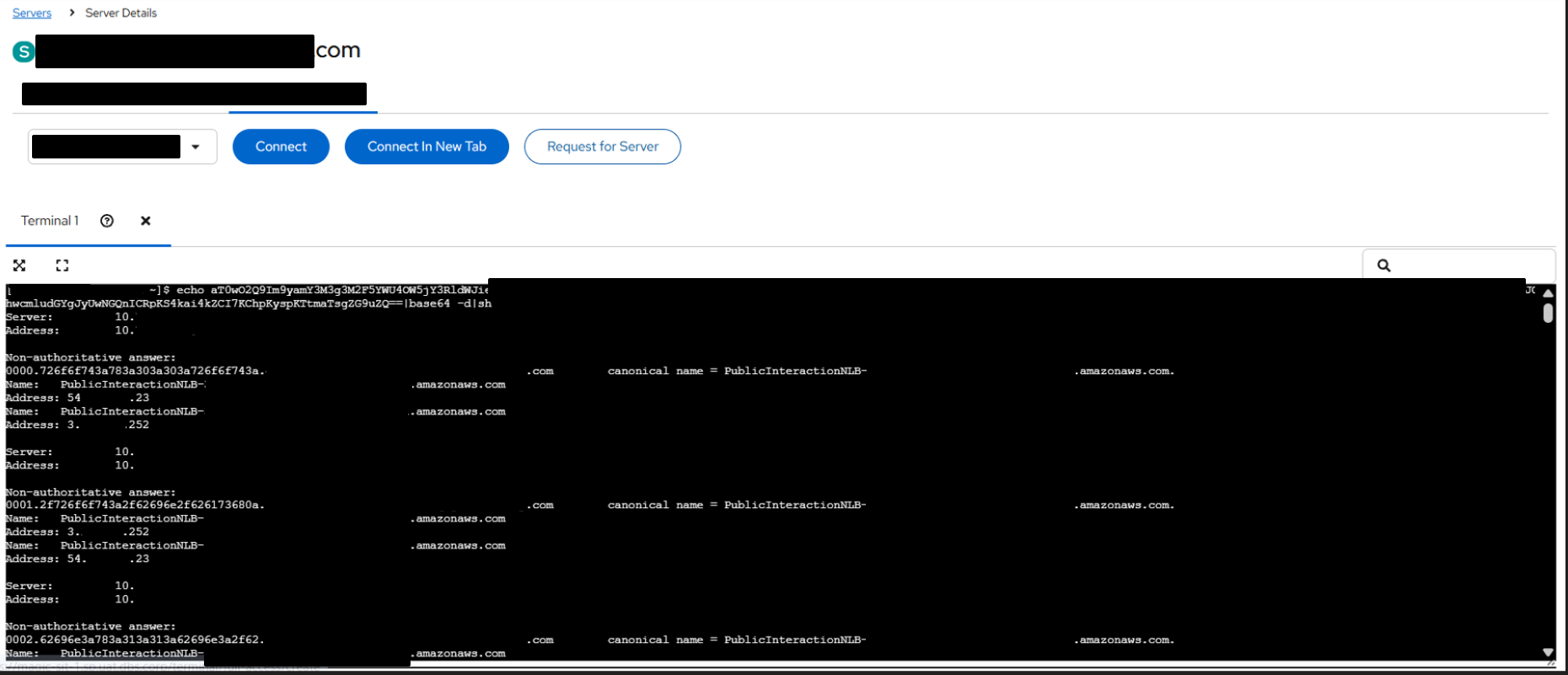Toggle fullscreen mode for the terminal
The width and height of the screenshot is (1568, 675).
pyautogui.click(x=62, y=265)
